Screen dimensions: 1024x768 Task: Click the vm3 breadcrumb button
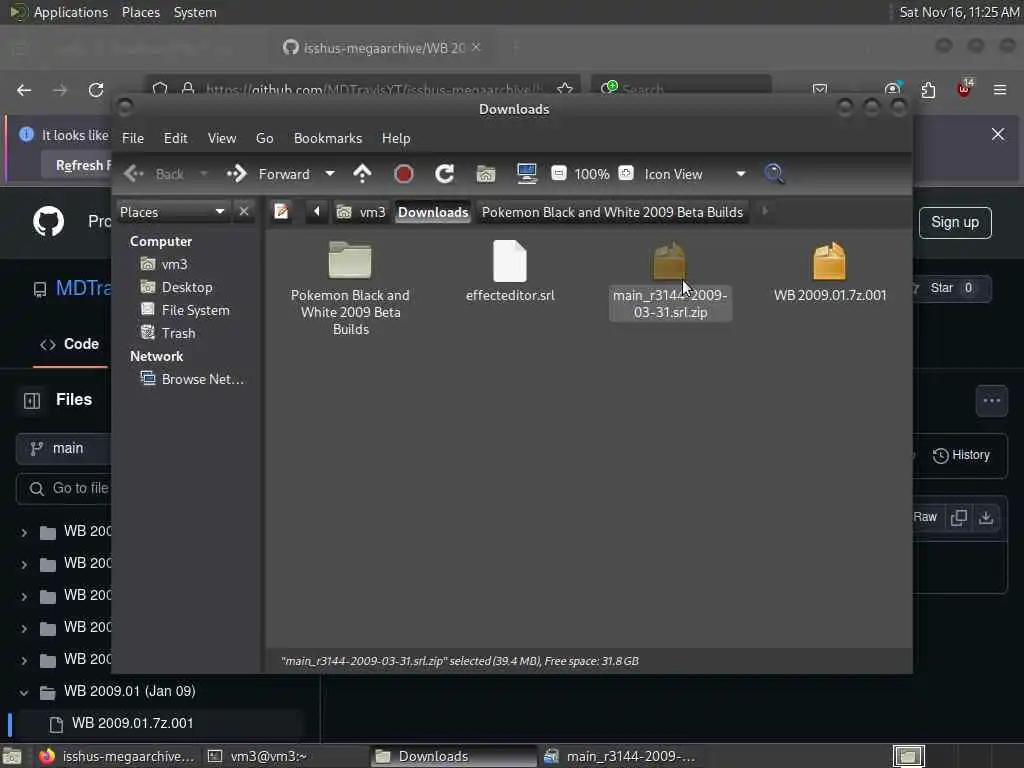(361, 212)
